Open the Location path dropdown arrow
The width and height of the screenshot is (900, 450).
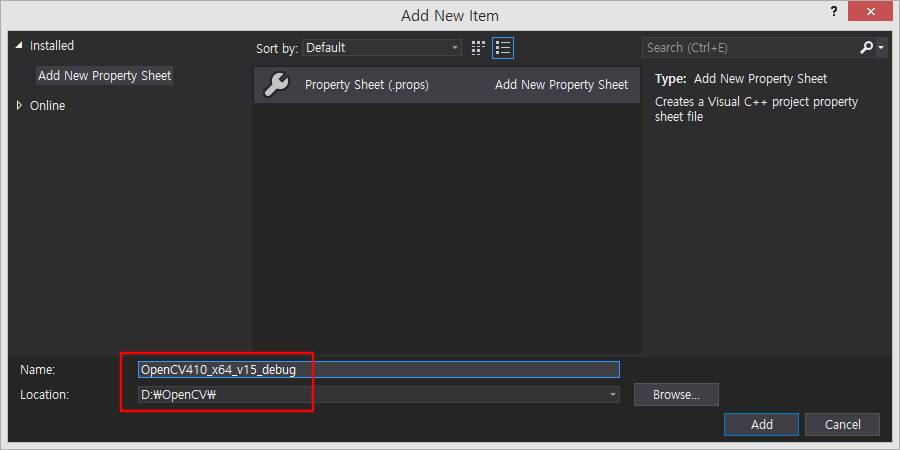click(x=612, y=395)
